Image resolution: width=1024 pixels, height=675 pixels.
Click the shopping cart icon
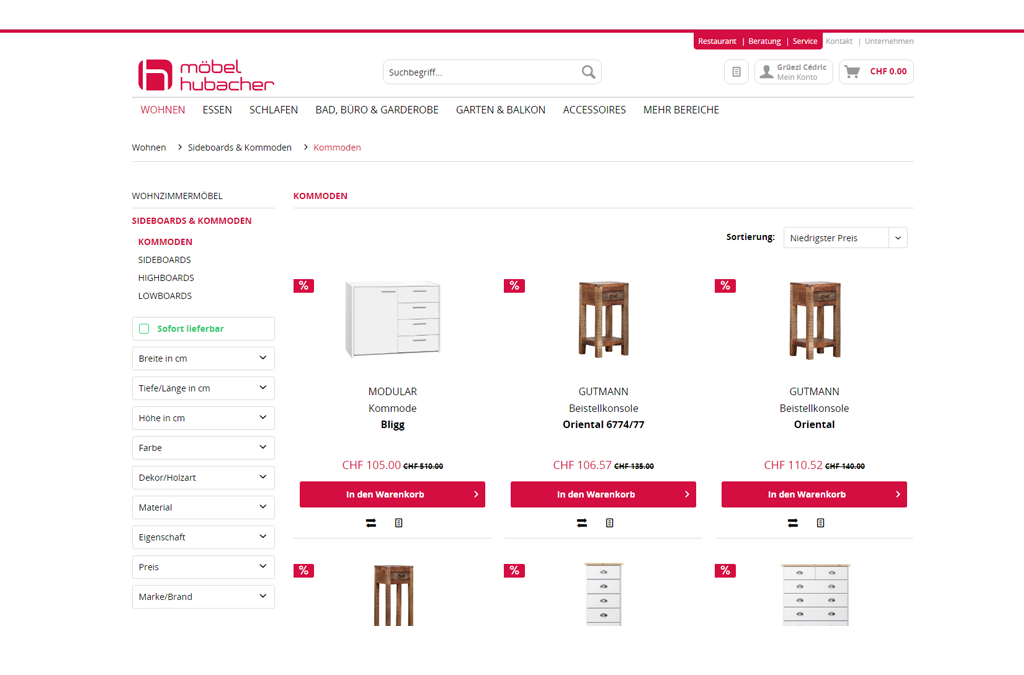(x=852, y=72)
